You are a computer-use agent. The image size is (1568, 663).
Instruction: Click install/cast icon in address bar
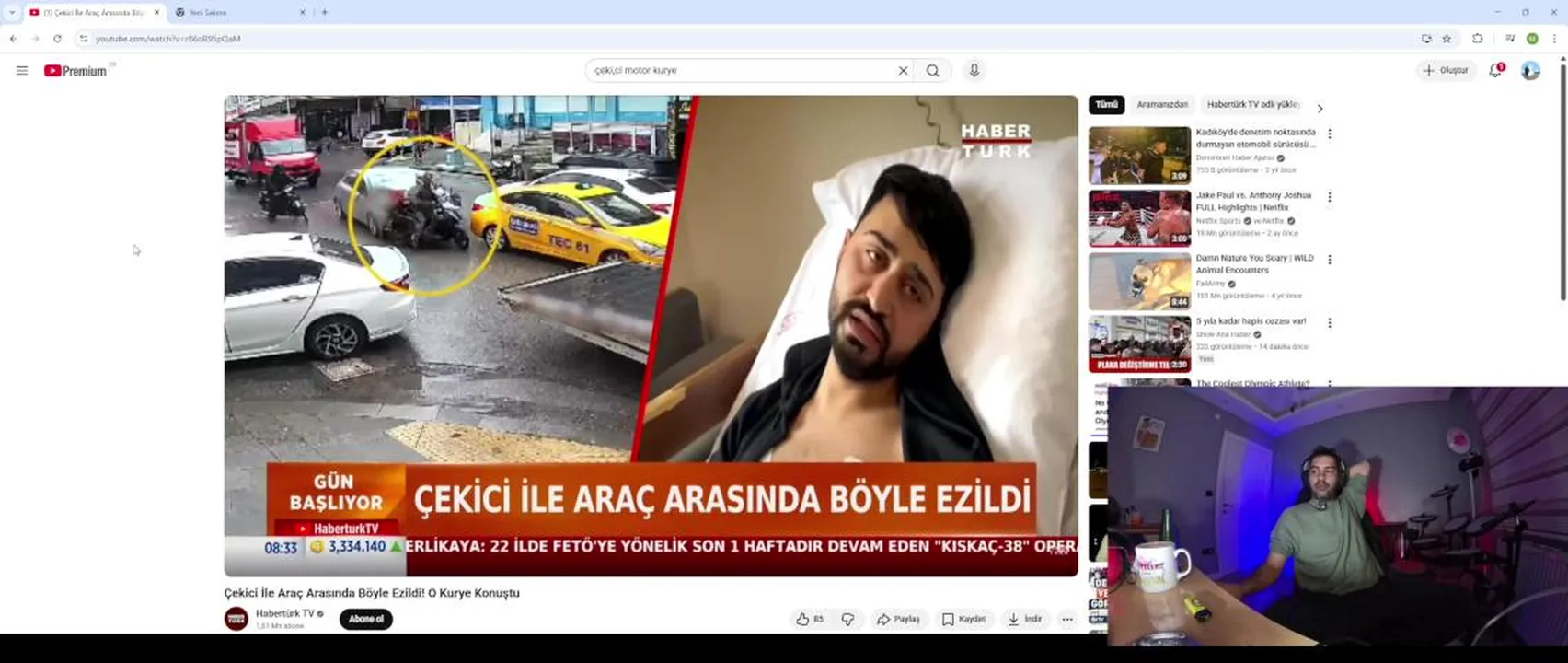tap(1426, 39)
